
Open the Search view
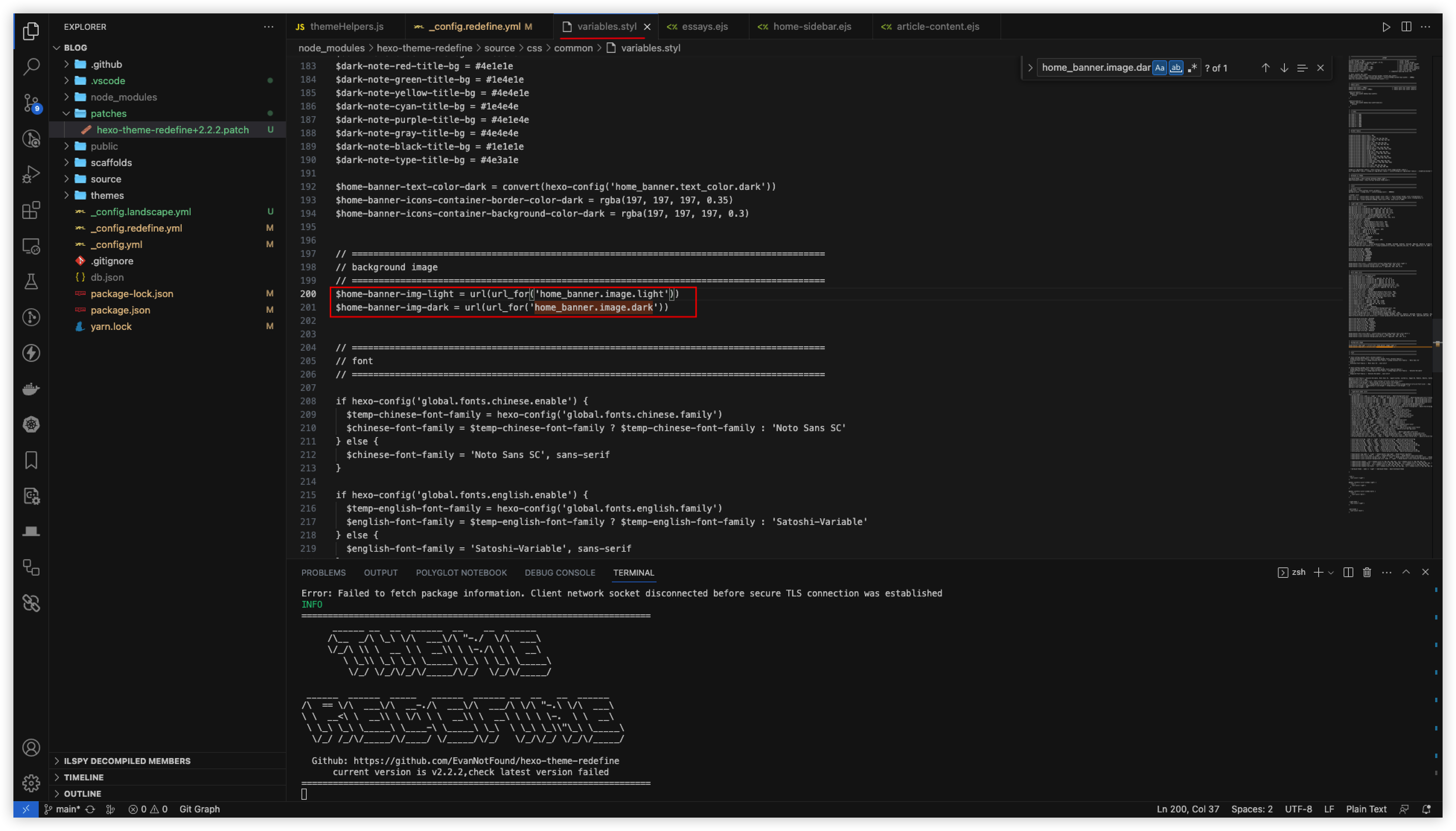coord(31,66)
